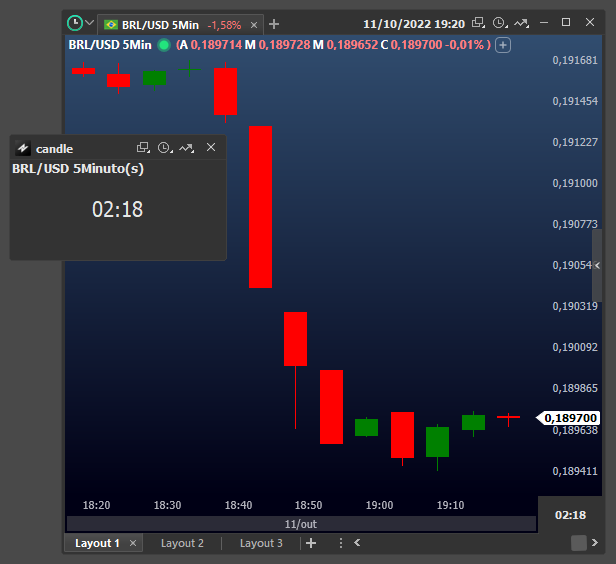Switch to Layout 3 tab
Viewport: 616px width, 564px height.
261,543
